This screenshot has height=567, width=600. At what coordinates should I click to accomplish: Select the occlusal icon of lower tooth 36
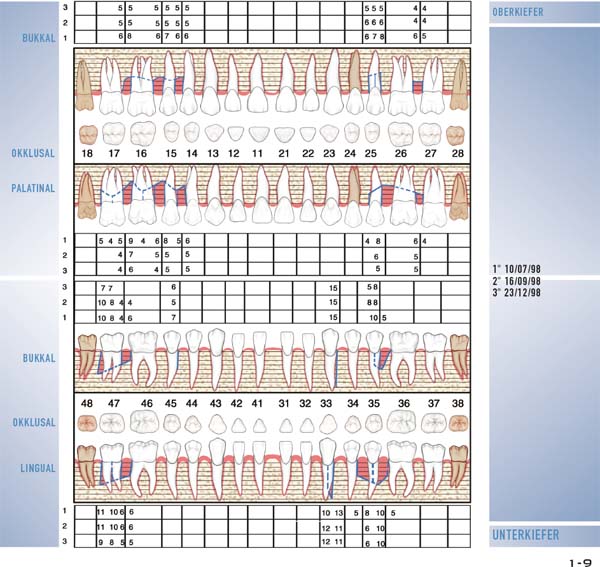tap(405, 425)
